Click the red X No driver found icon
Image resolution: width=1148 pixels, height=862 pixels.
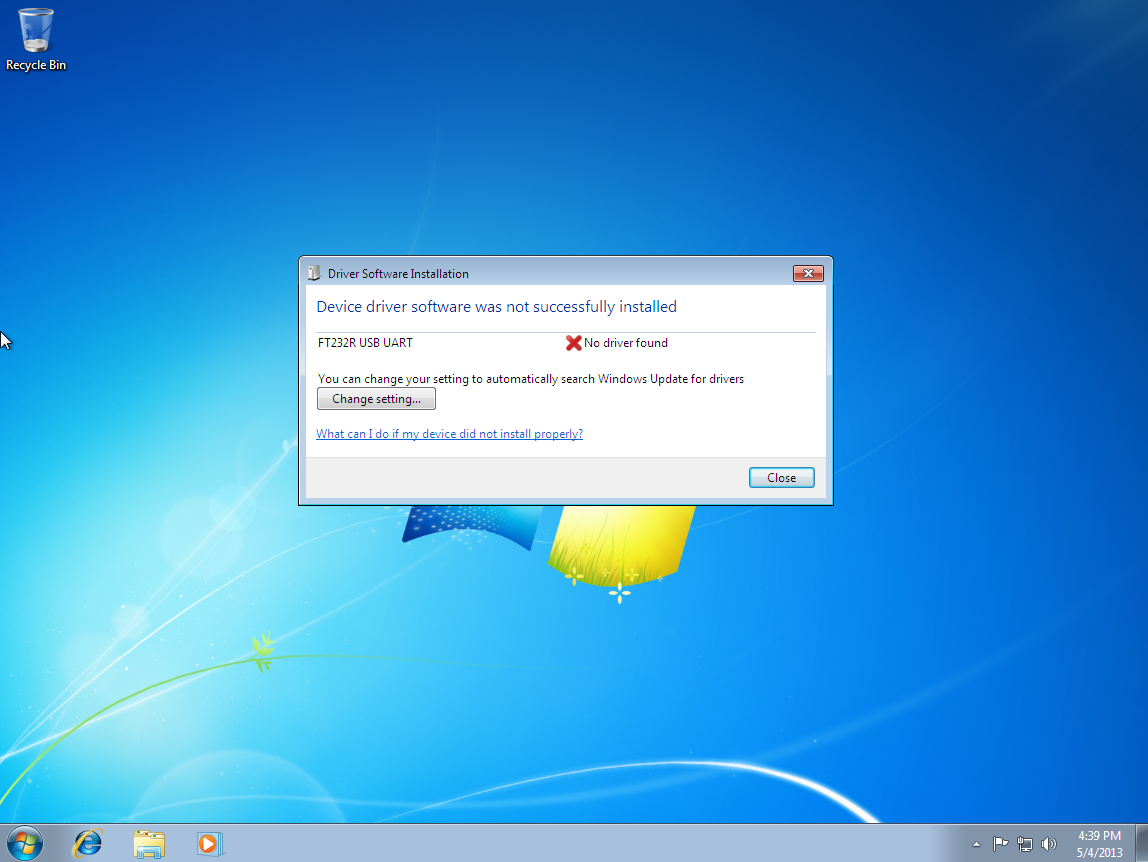pyautogui.click(x=573, y=343)
